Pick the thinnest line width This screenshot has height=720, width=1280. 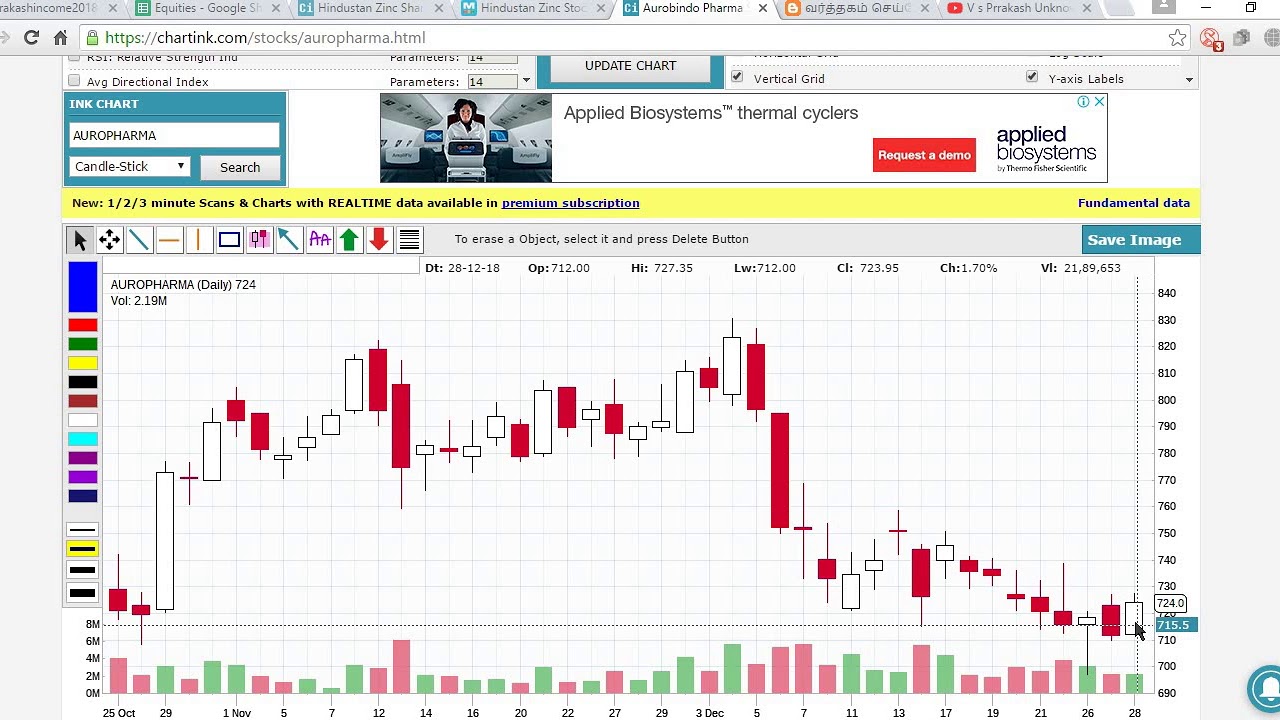[83, 530]
